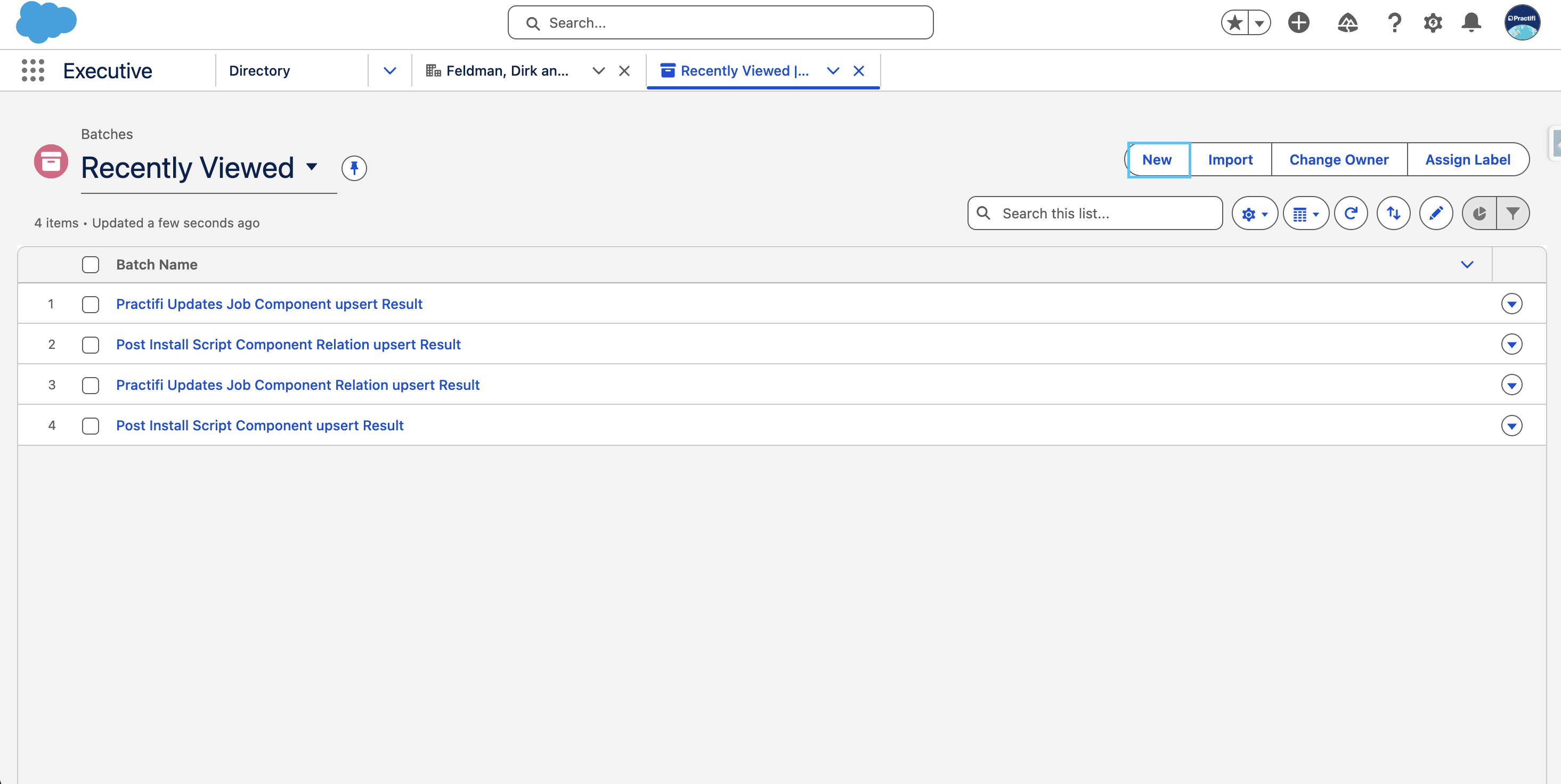
Task: Show actions for Practifi Updates Job Component Relation row
Action: point(1511,385)
